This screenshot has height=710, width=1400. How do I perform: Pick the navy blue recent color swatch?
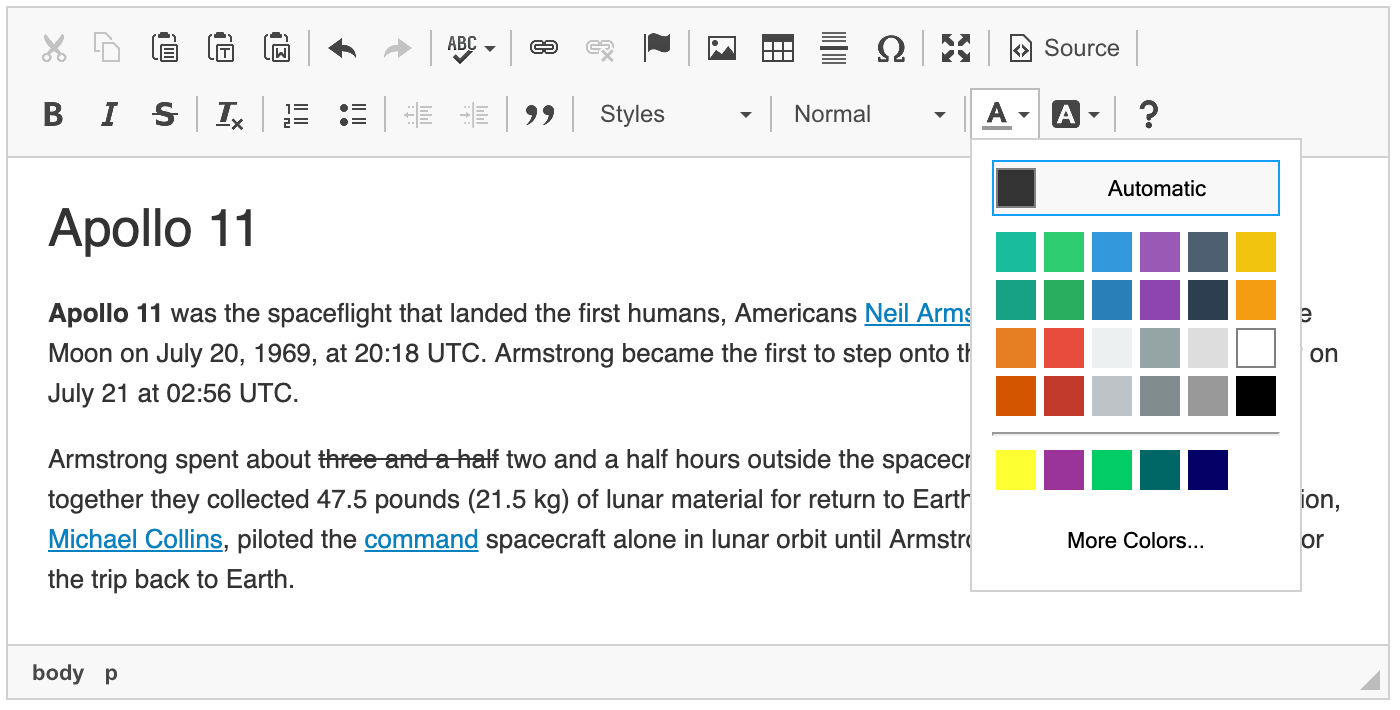(1208, 470)
